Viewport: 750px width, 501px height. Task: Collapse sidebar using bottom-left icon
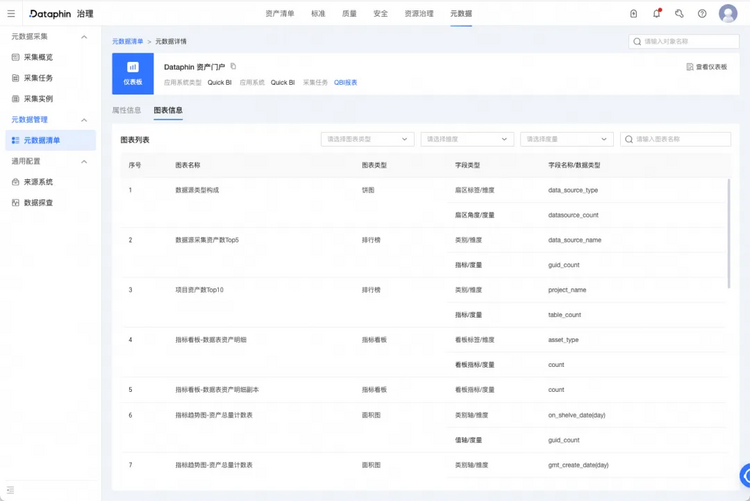coord(11,490)
